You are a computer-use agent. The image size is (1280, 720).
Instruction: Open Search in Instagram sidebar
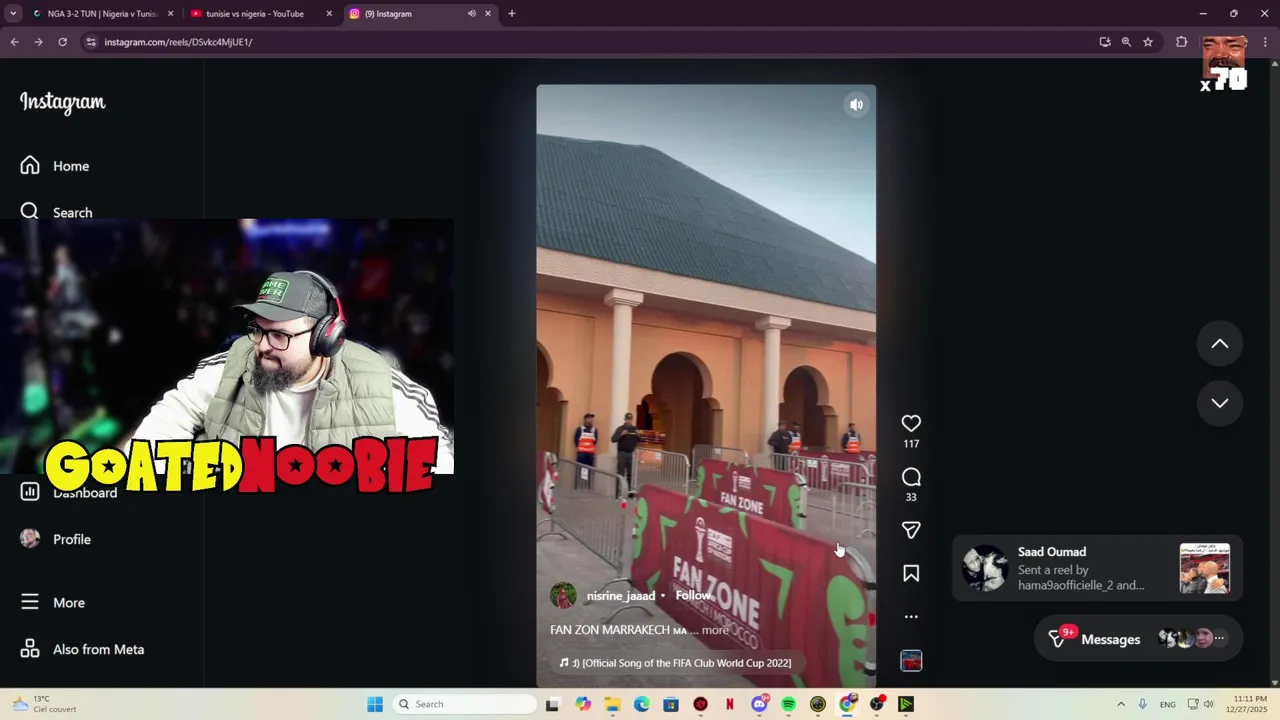[x=58, y=212]
